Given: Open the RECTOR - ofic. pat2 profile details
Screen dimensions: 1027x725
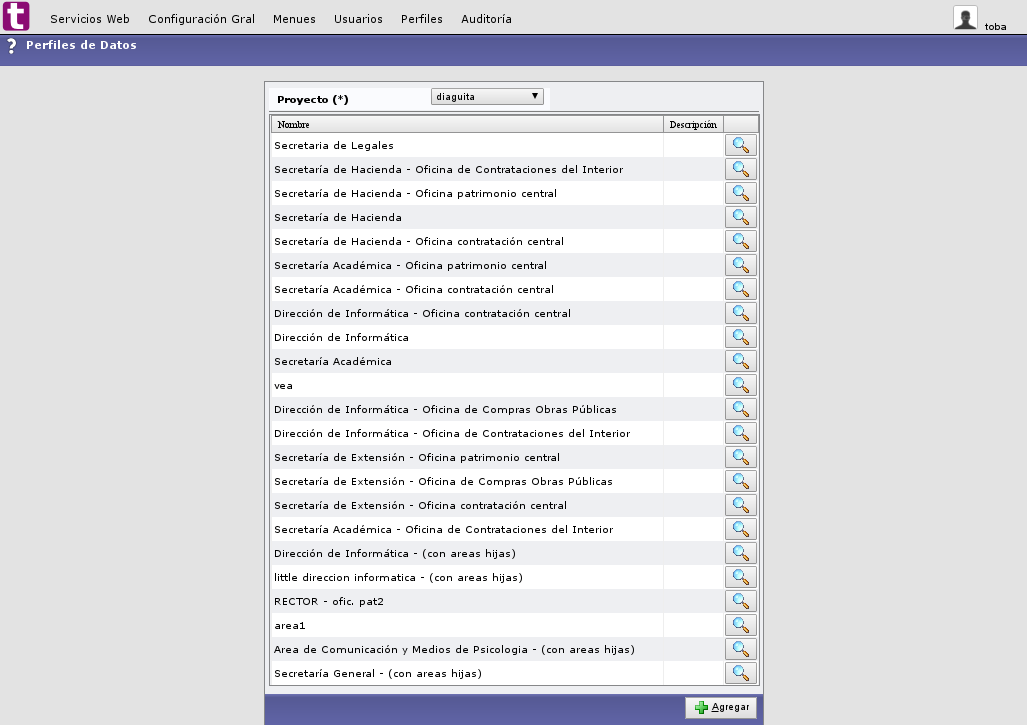Looking at the screenshot, I should [x=740, y=600].
